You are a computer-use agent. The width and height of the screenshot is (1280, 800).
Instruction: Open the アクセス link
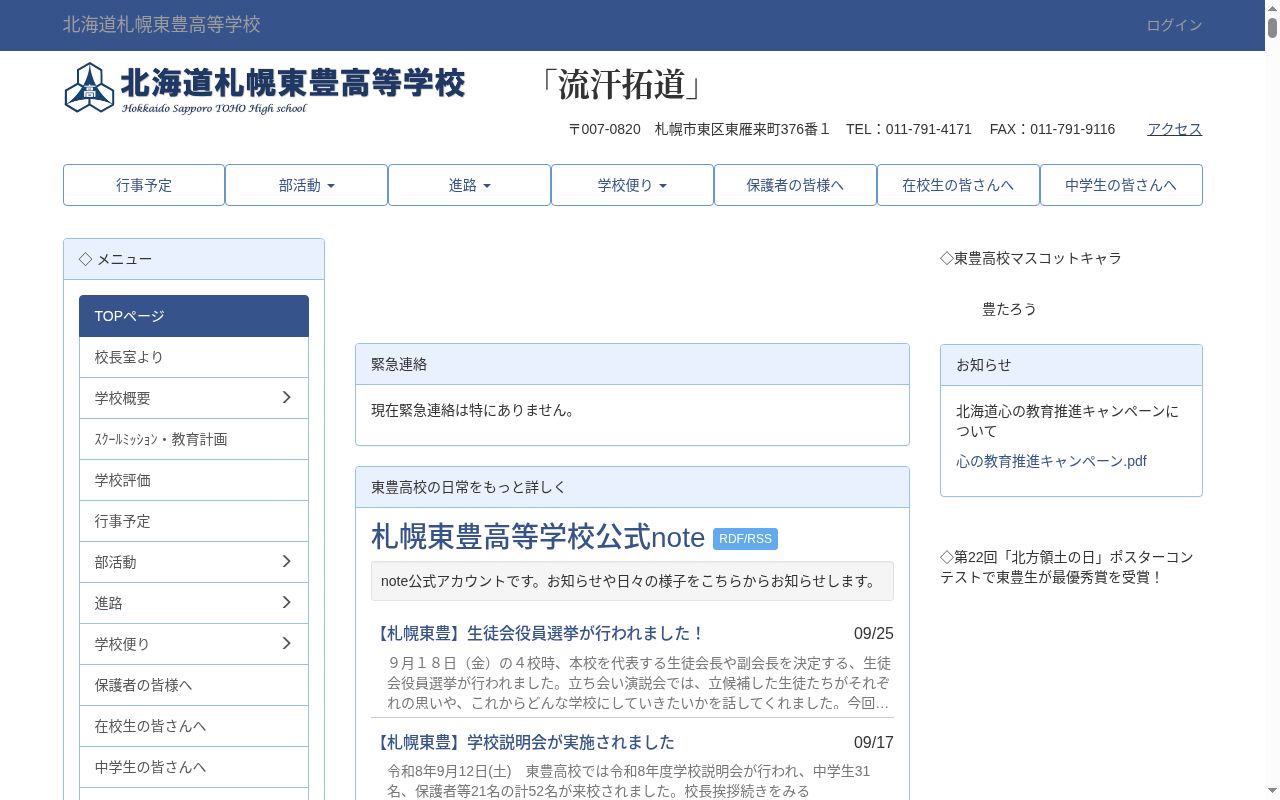[x=1174, y=129]
